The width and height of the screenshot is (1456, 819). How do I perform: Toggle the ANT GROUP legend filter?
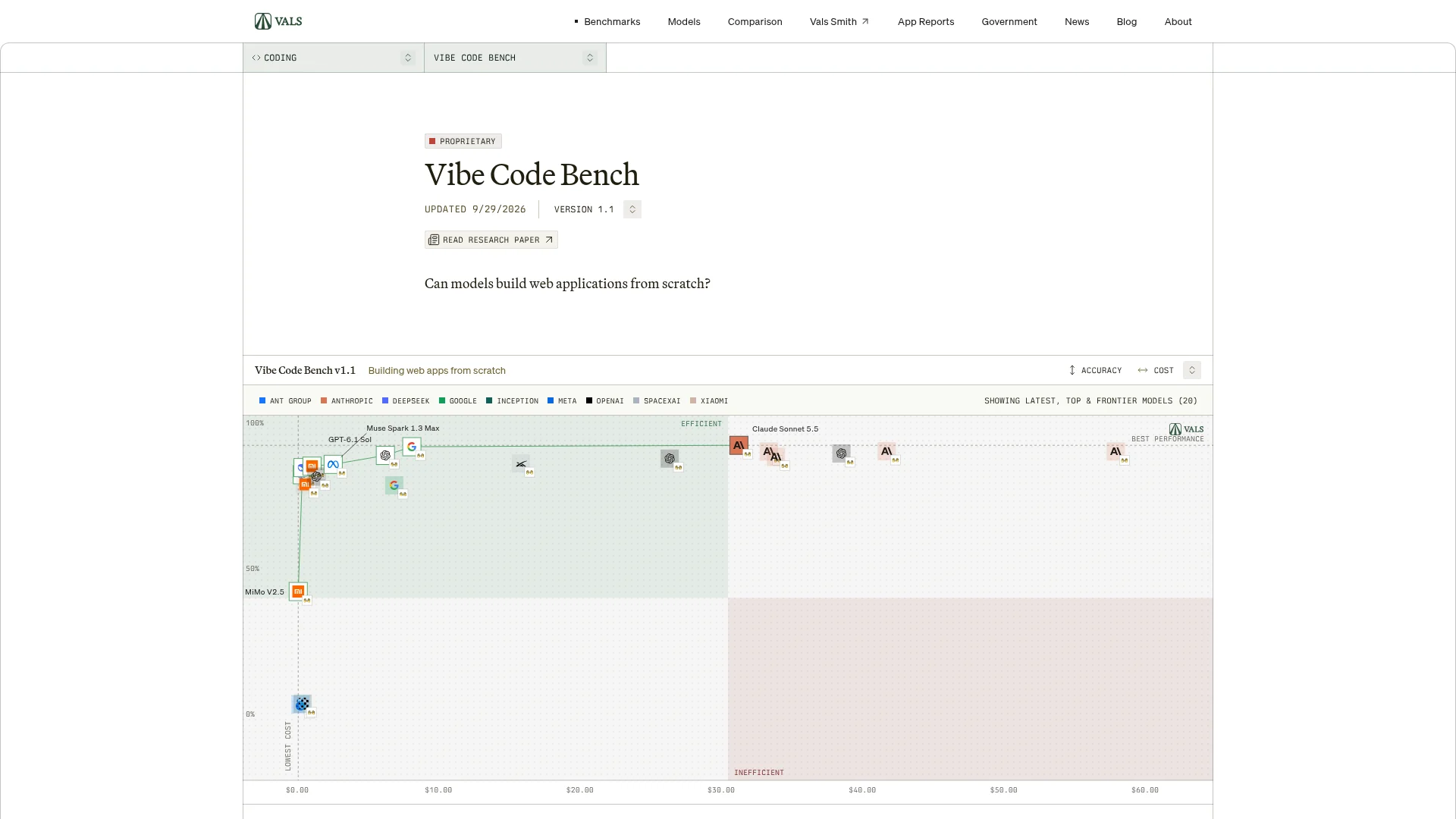(285, 400)
